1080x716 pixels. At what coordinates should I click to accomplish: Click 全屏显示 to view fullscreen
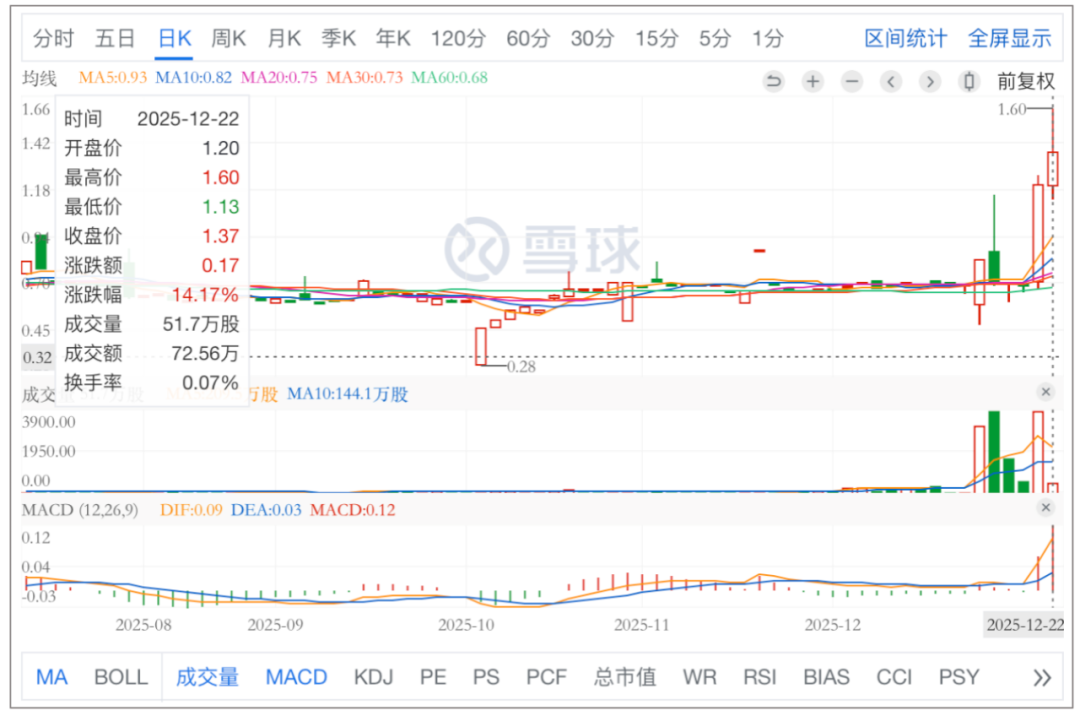tap(1009, 39)
